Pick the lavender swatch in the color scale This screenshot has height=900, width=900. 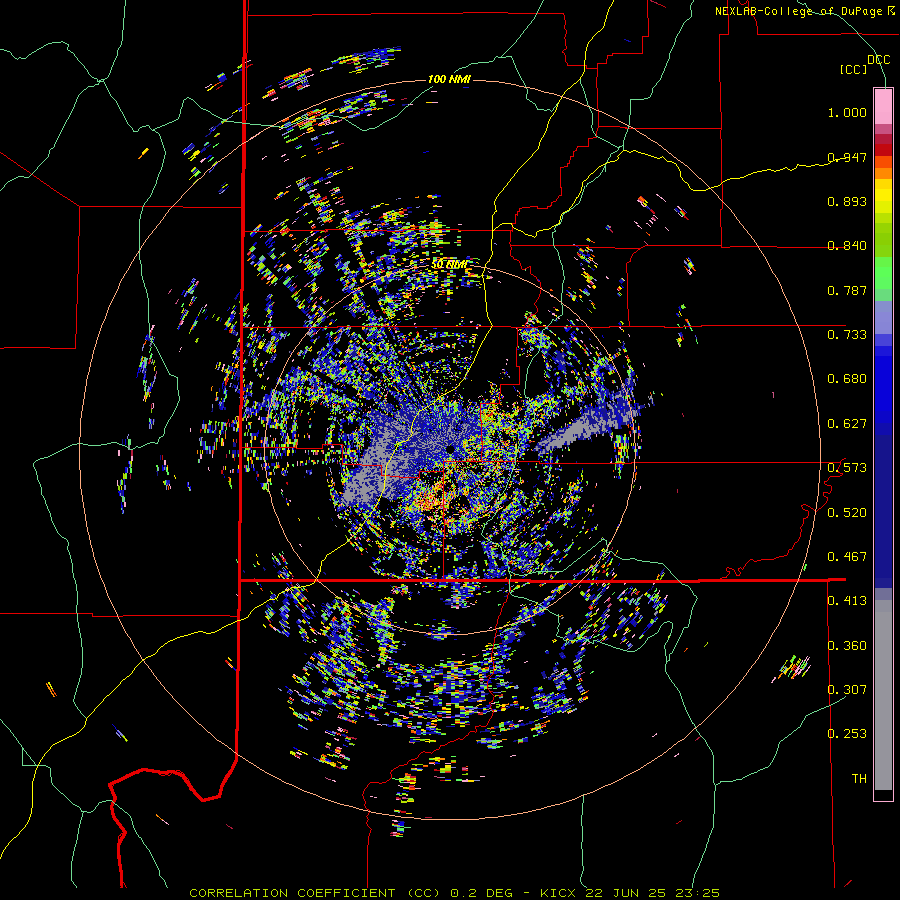883,317
